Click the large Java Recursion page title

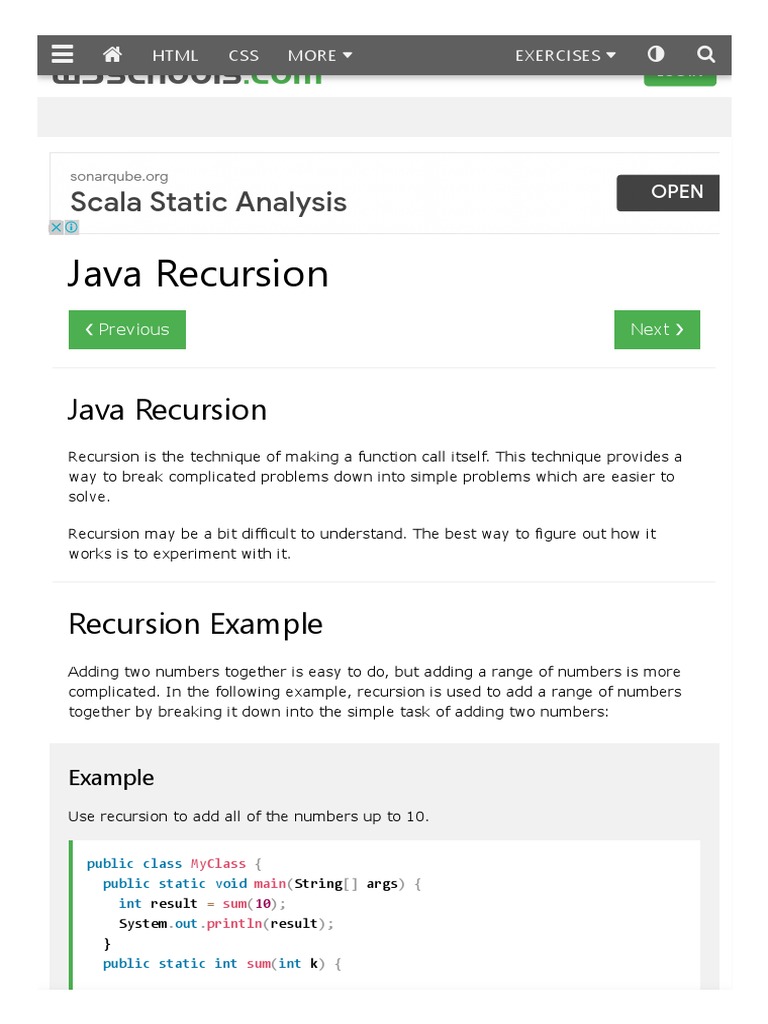point(198,274)
